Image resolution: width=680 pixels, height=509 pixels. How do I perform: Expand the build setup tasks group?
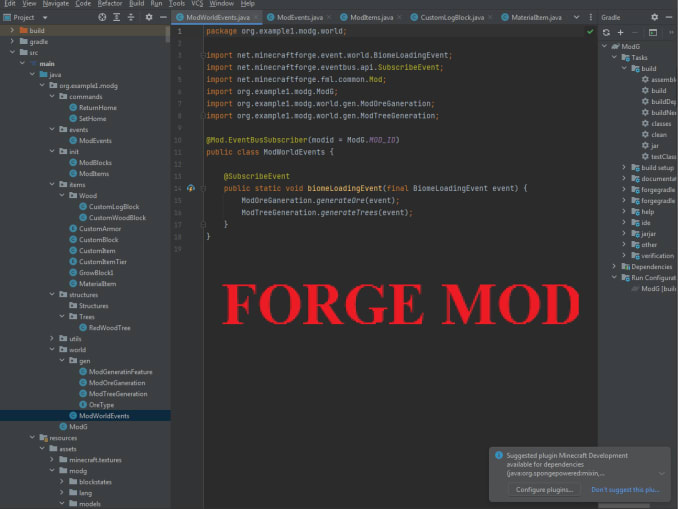[624, 167]
